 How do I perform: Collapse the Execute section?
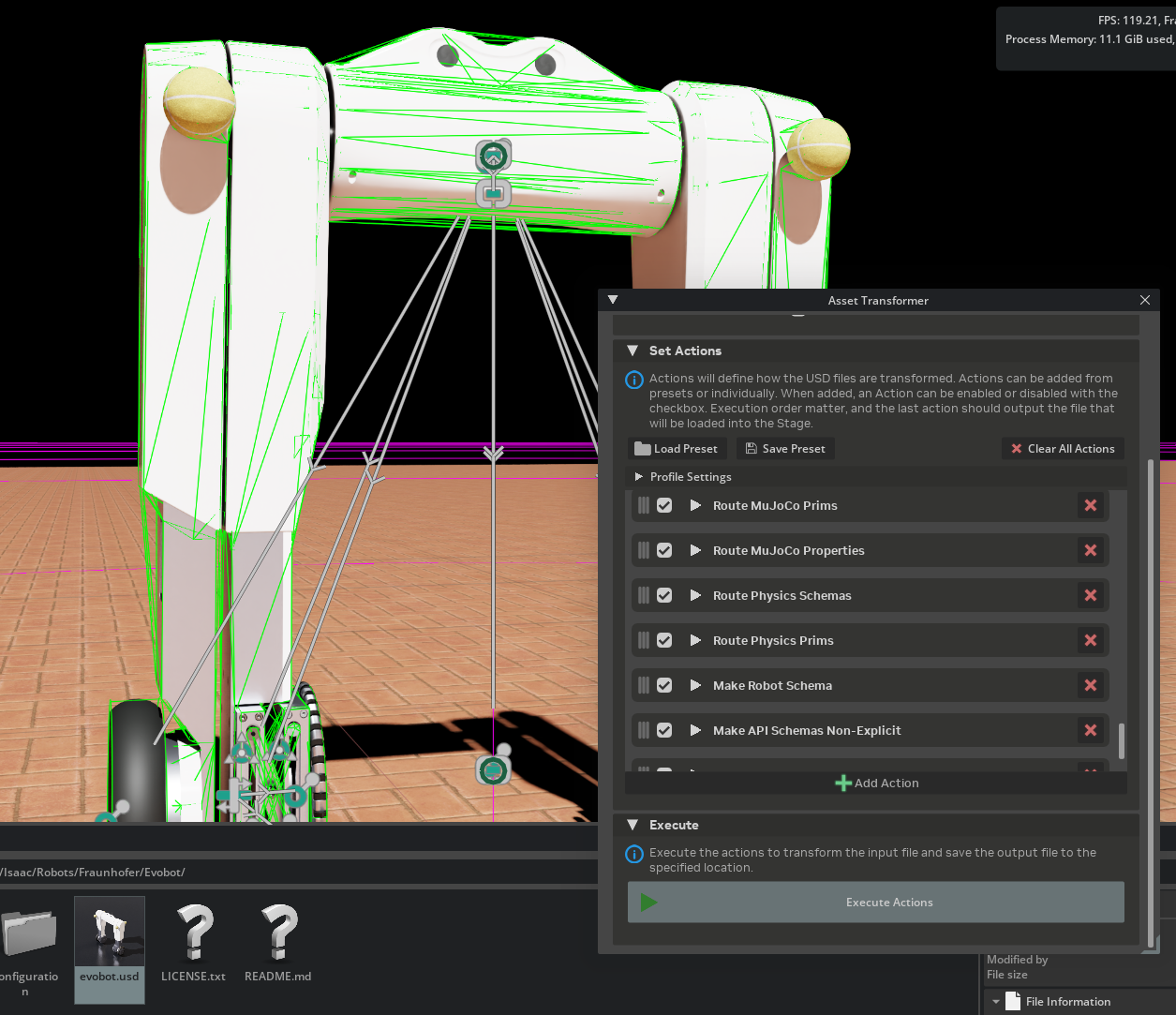coord(632,825)
